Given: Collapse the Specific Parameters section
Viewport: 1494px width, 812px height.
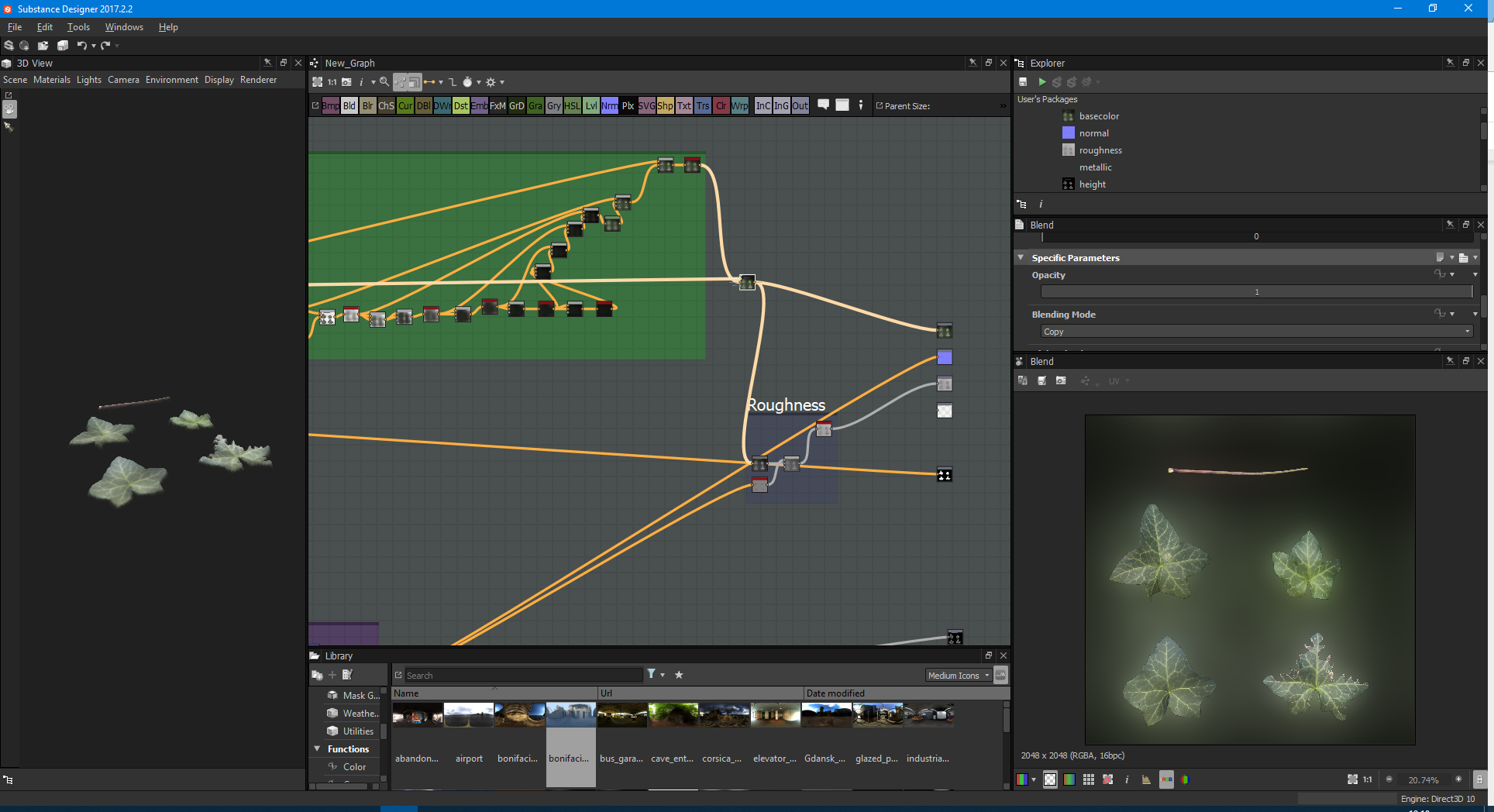Looking at the screenshot, I should (x=1021, y=258).
